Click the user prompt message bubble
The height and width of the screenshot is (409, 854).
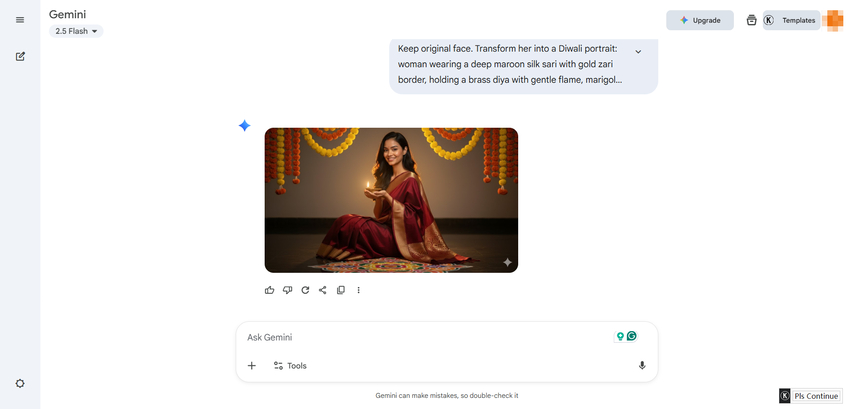click(x=523, y=66)
